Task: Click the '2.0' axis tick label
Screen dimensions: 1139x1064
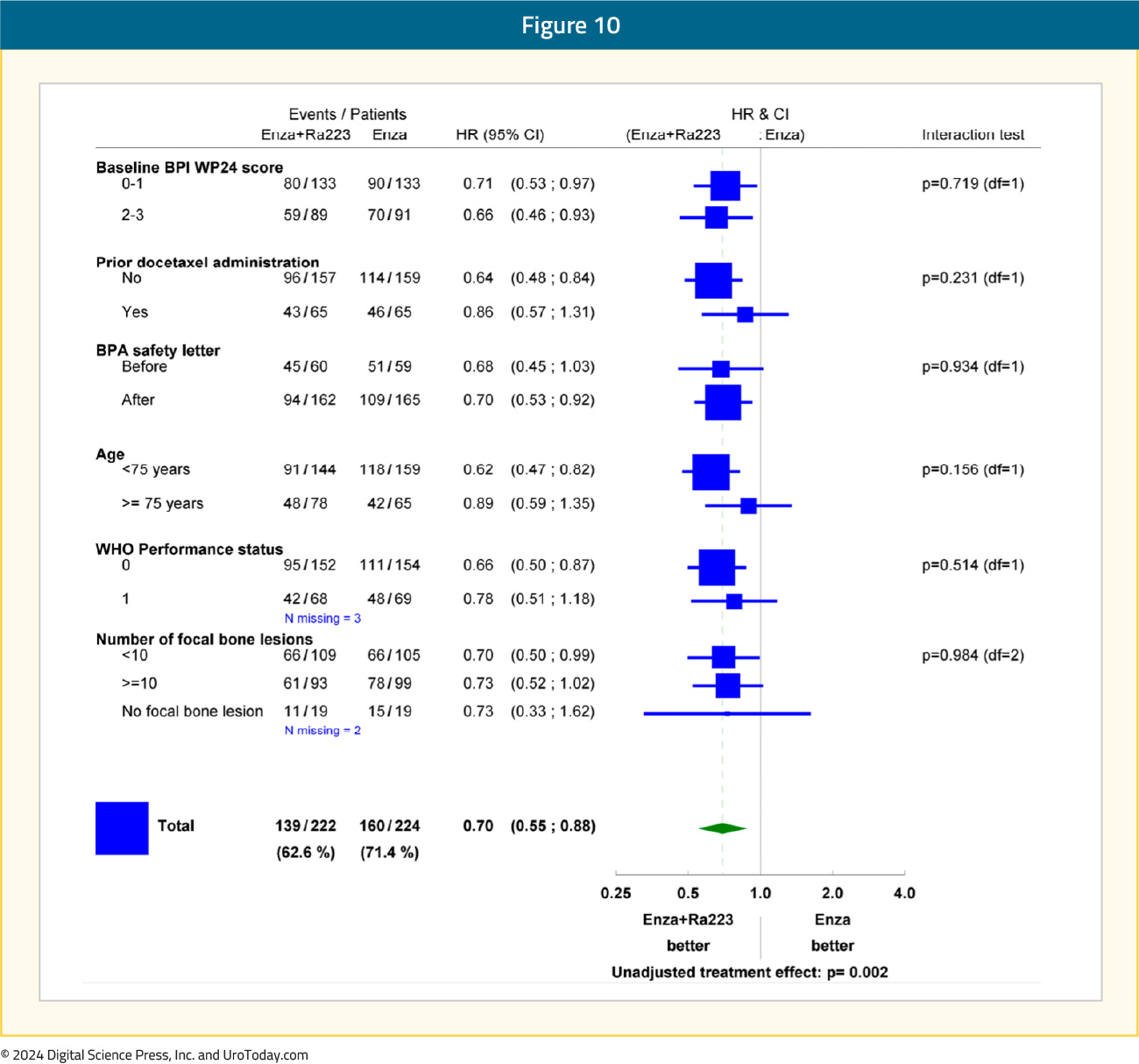Action: [832, 893]
